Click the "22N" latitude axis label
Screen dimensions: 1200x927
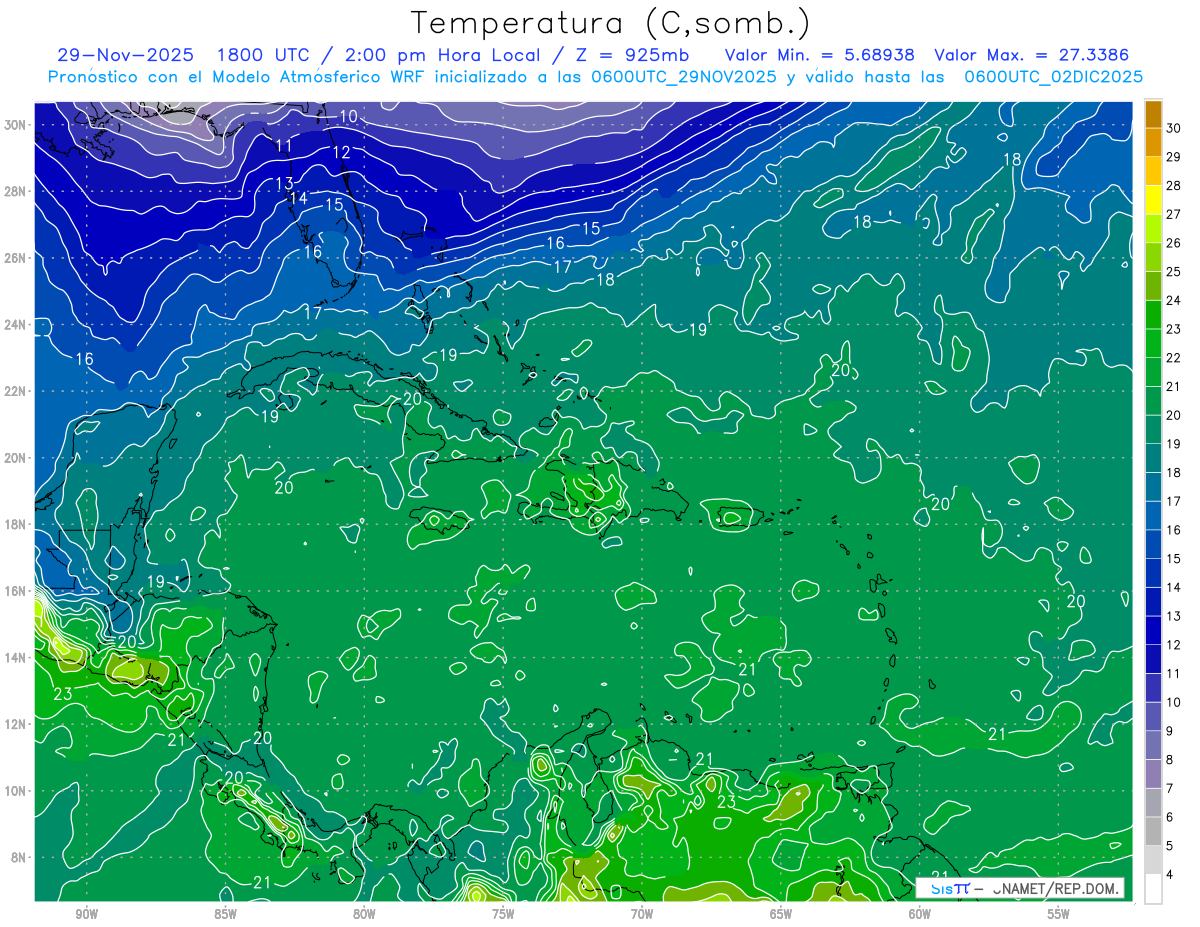(15, 391)
